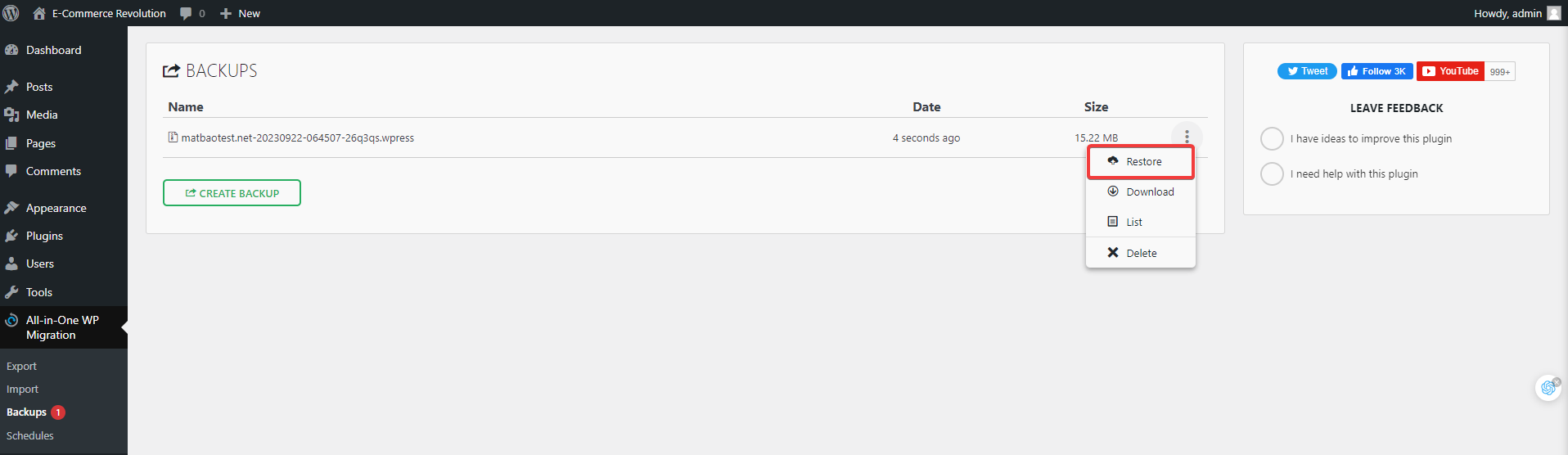Select 'I have ideas to improve this plugin'
Screen dimensions: 1568x455
[1272, 139]
